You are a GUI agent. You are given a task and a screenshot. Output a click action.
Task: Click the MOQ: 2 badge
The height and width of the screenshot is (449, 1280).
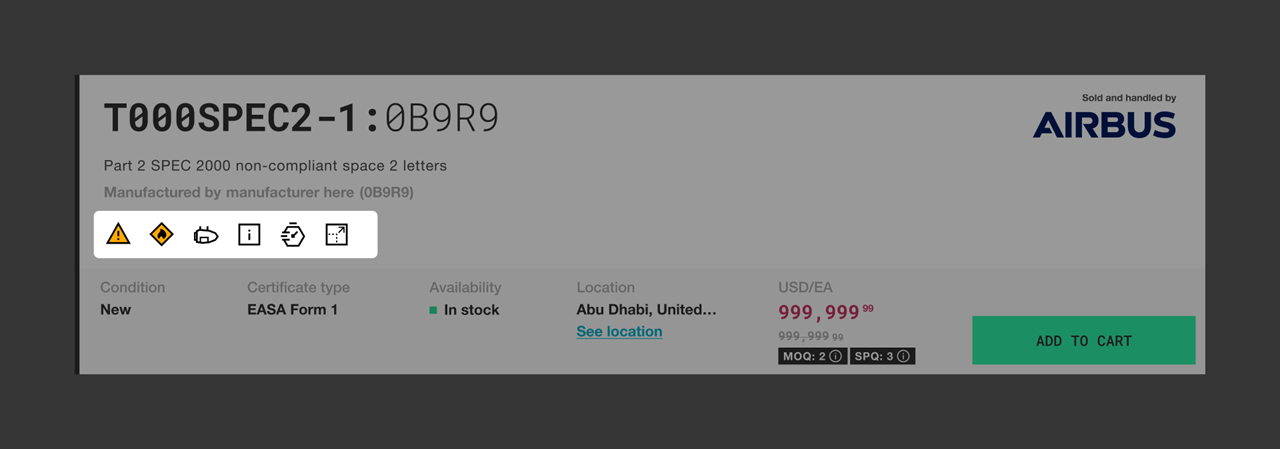click(812, 356)
